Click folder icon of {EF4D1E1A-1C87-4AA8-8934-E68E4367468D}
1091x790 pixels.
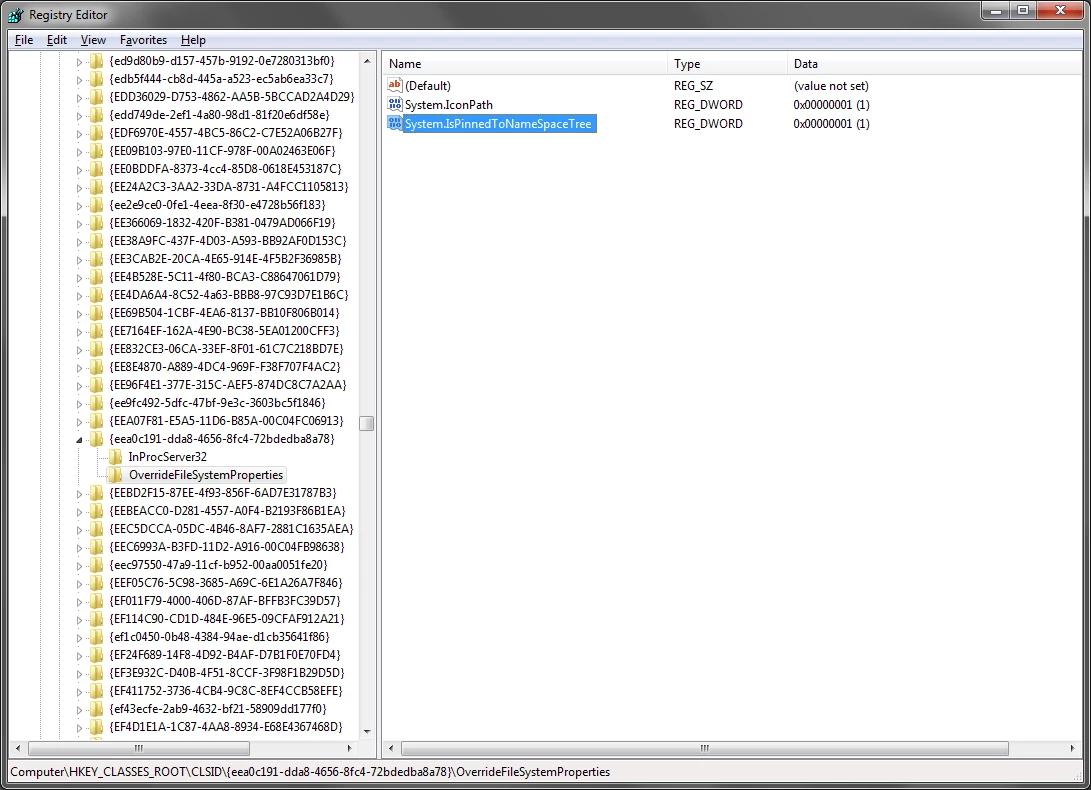(97, 727)
